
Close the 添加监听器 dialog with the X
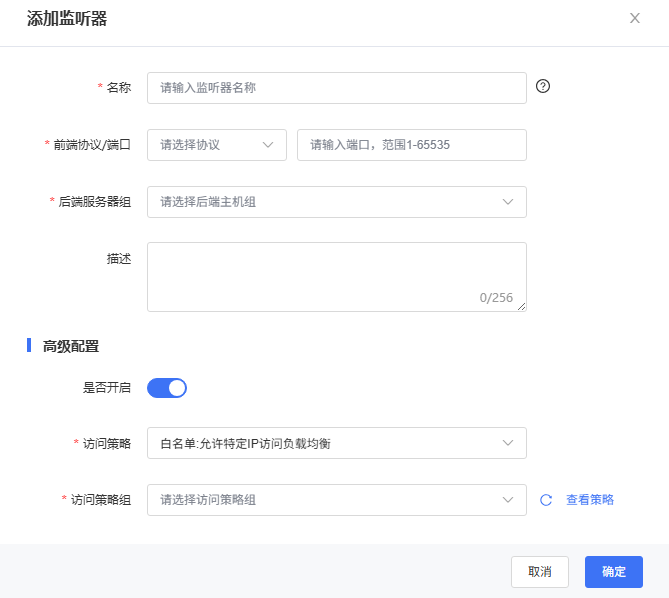pos(635,18)
